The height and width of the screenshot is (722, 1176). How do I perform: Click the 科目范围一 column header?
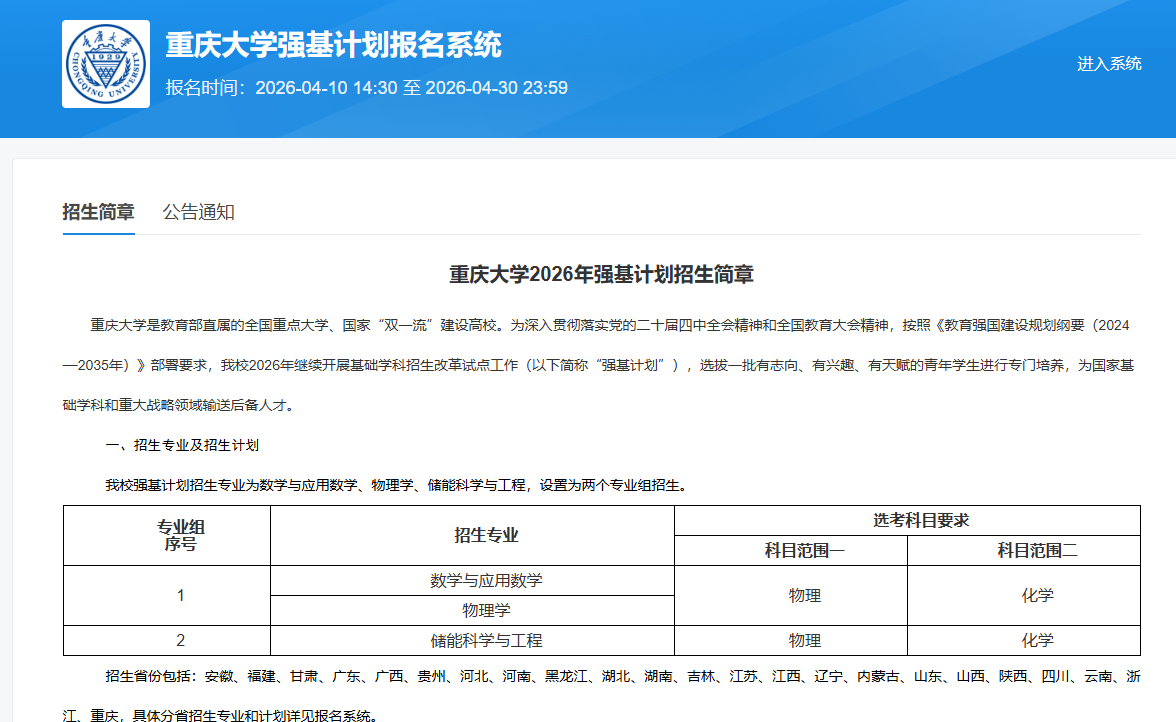tap(805, 551)
